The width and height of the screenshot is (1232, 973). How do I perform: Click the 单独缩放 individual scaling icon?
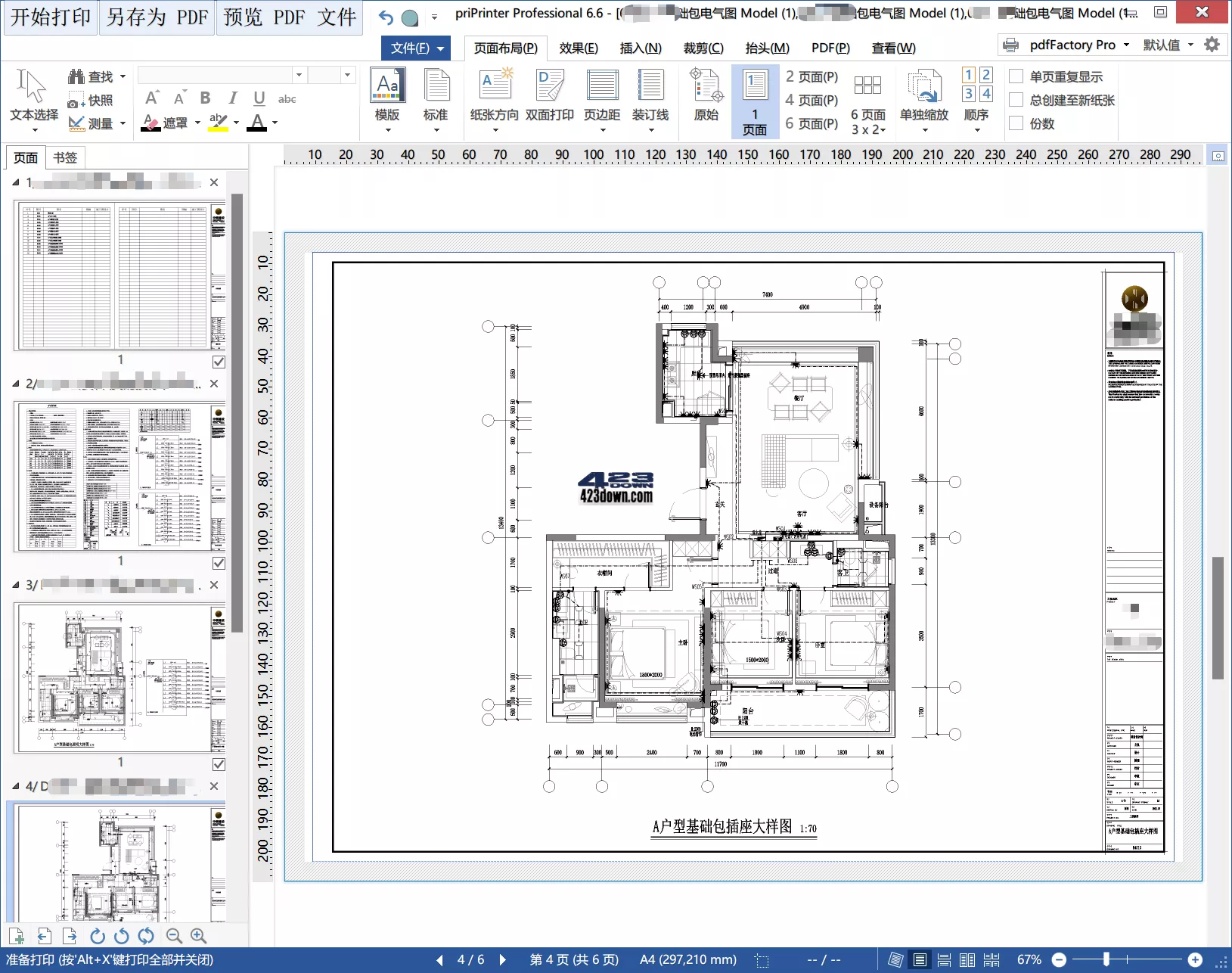tap(923, 85)
